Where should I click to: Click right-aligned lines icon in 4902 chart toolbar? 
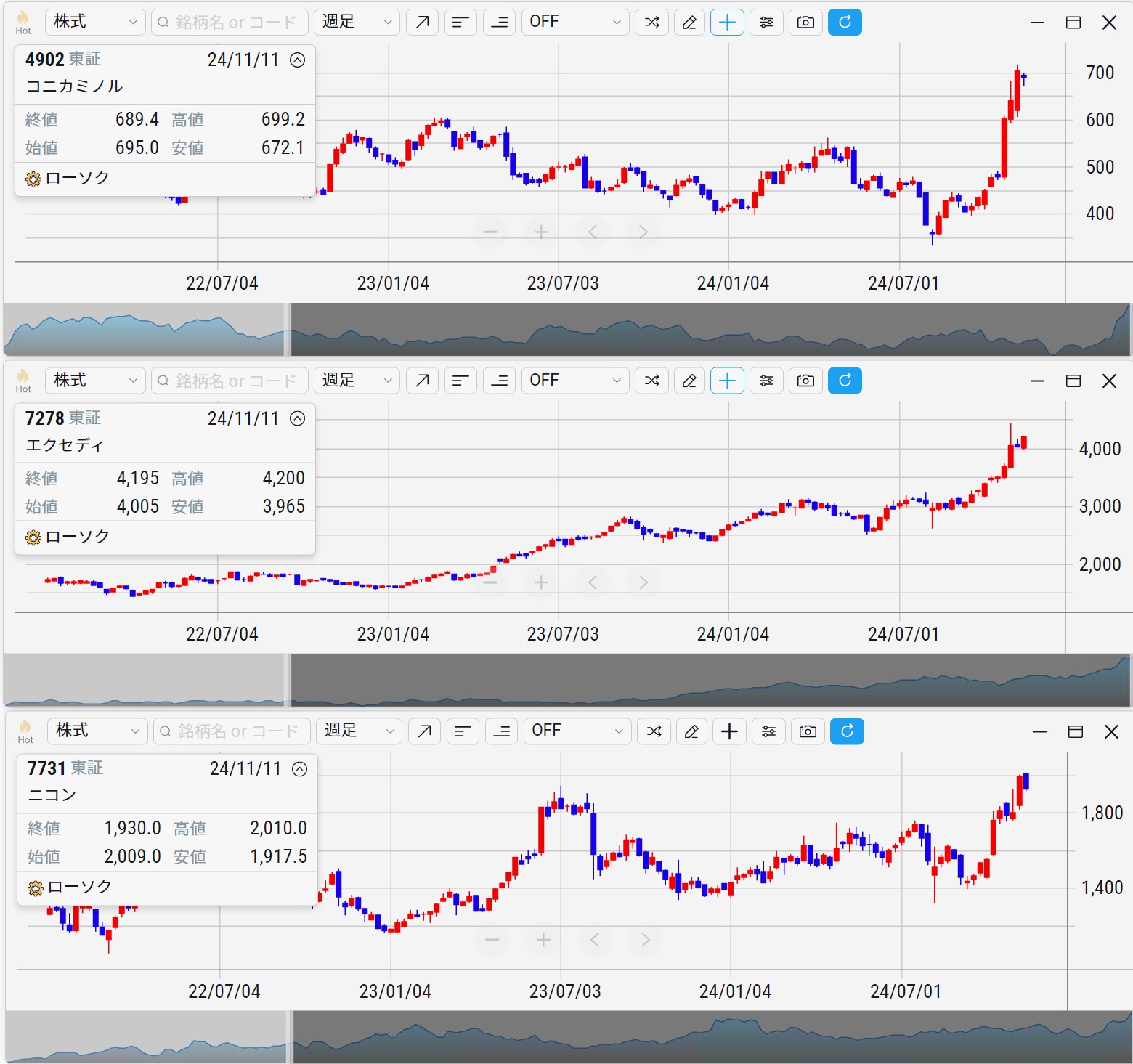pos(499,22)
